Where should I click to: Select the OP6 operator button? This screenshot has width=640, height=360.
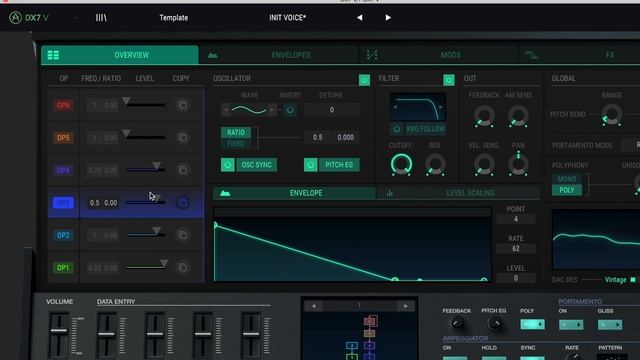63,105
